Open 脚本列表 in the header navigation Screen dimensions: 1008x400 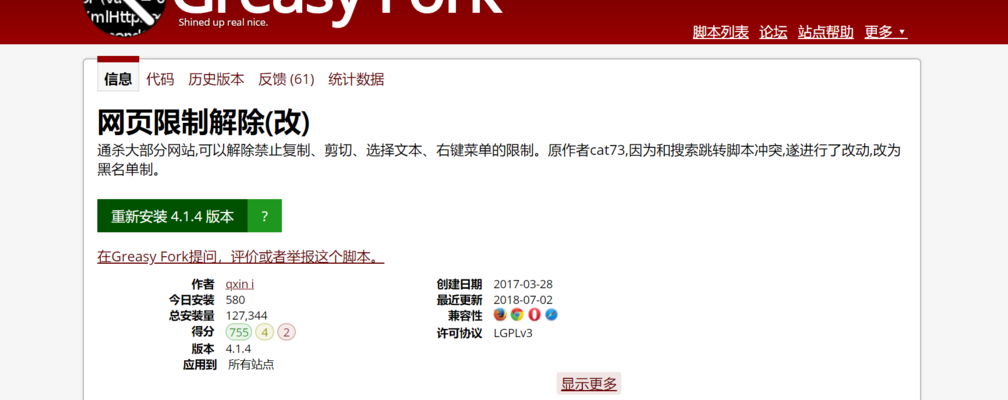[x=721, y=32]
